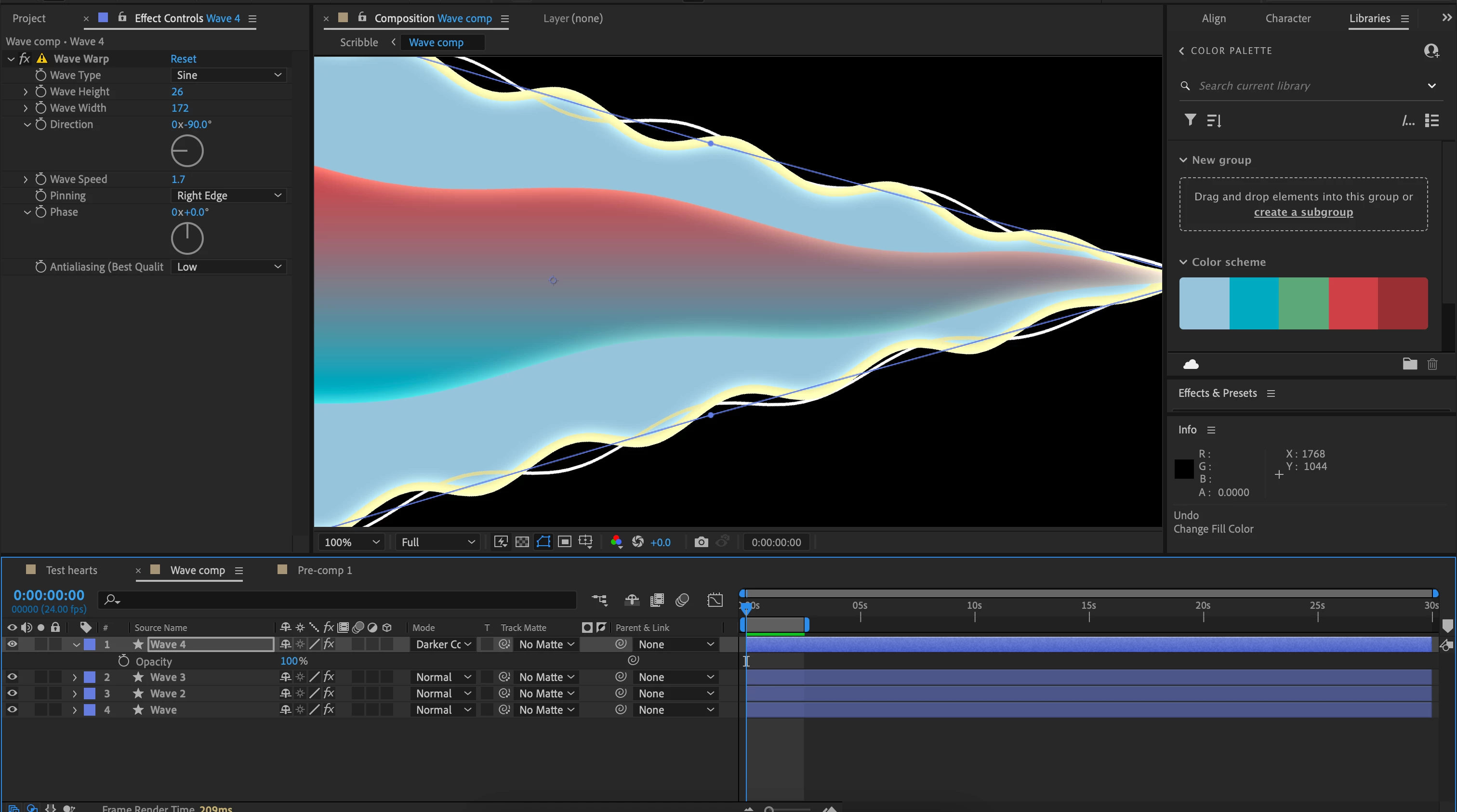The width and height of the screenshot is (1457, 812).
Task: Open the Test hearts timeline tab
Action: 71,570
